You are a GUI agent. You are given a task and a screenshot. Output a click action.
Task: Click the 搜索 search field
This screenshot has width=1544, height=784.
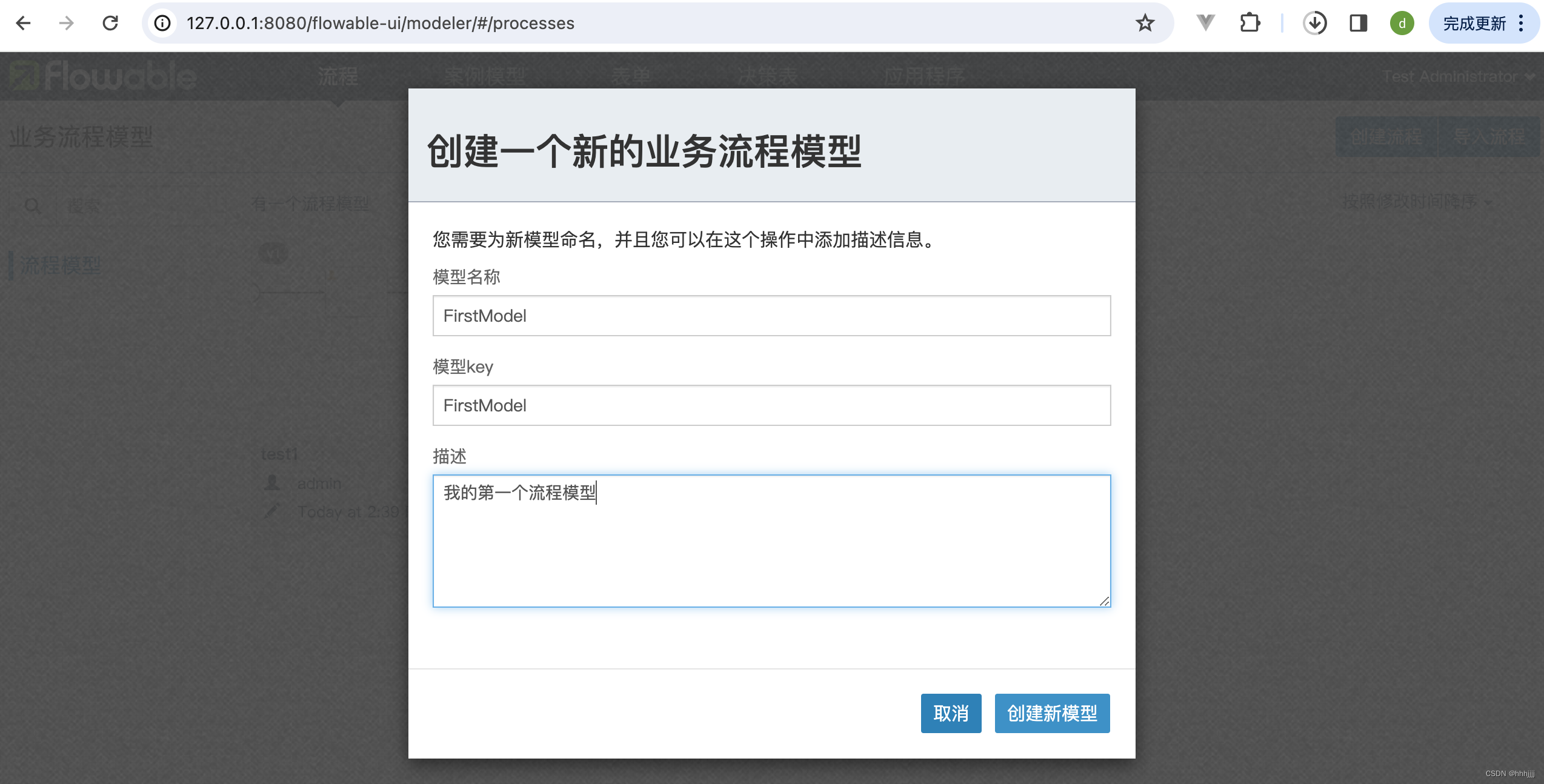coord(139,206)
